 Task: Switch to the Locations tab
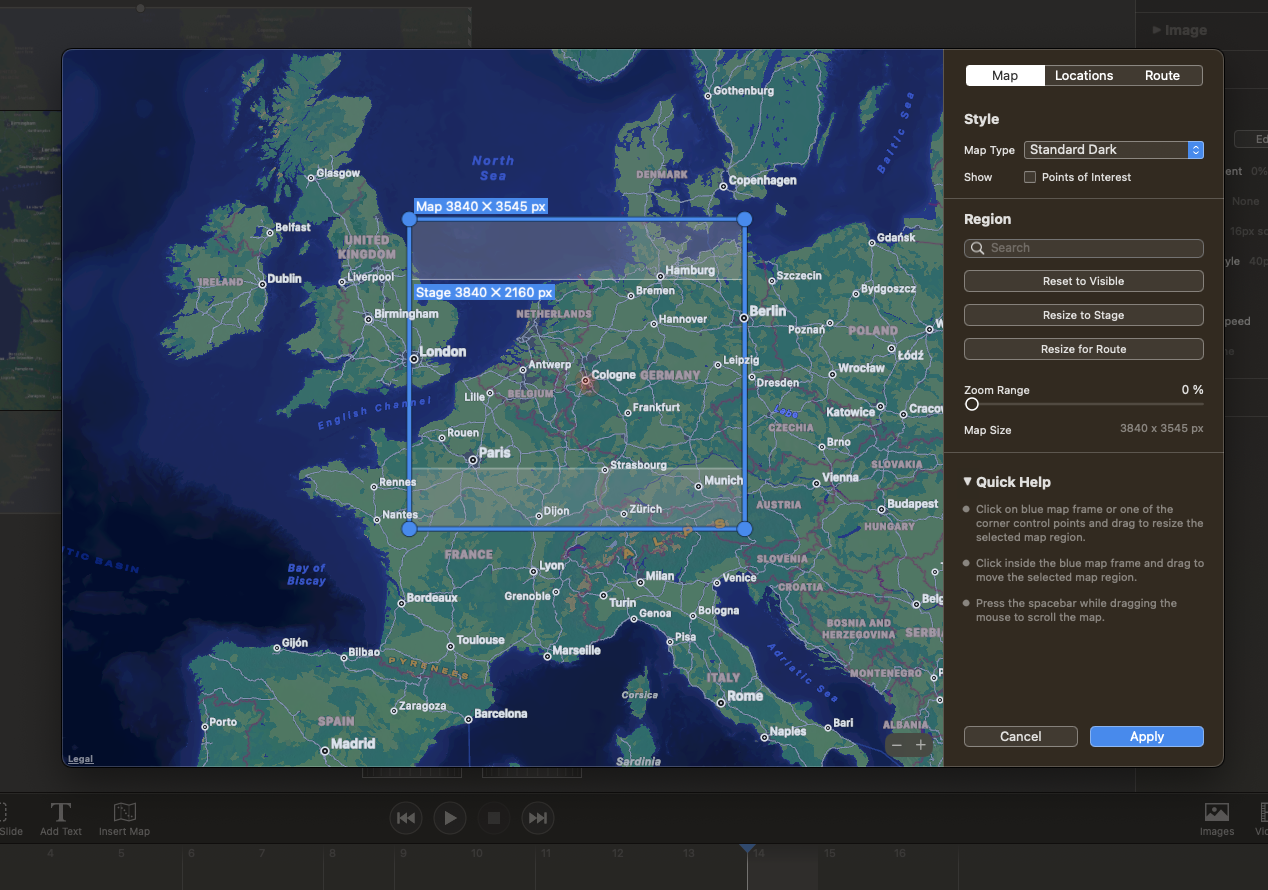1084,75
